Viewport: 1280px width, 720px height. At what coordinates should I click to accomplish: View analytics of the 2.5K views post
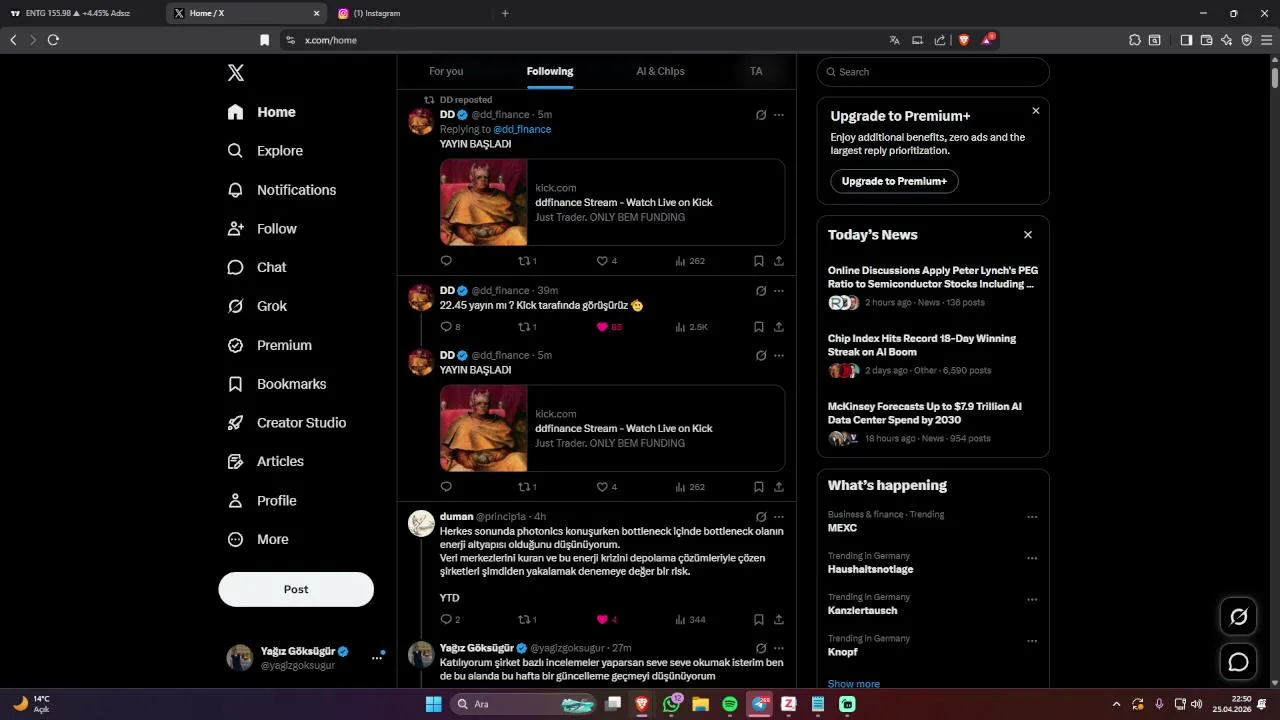click(691, 327)
